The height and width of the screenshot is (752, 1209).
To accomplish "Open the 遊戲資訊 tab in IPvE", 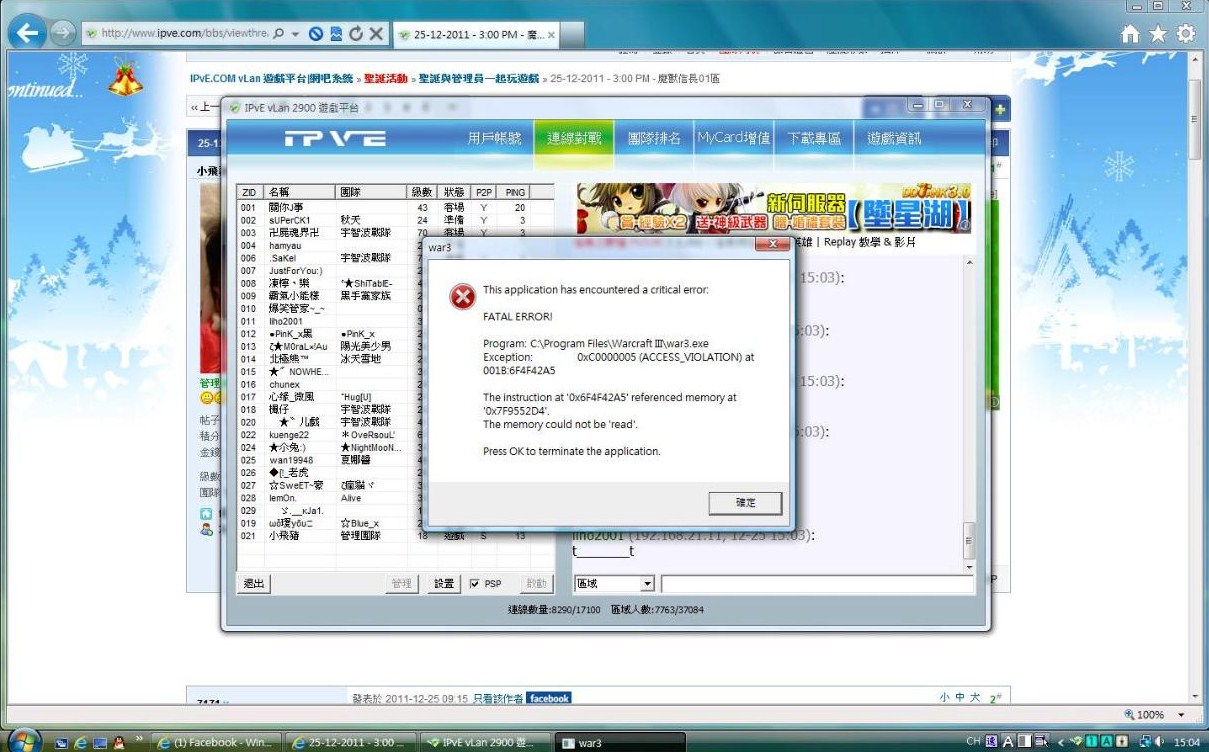I will point(894,138).
